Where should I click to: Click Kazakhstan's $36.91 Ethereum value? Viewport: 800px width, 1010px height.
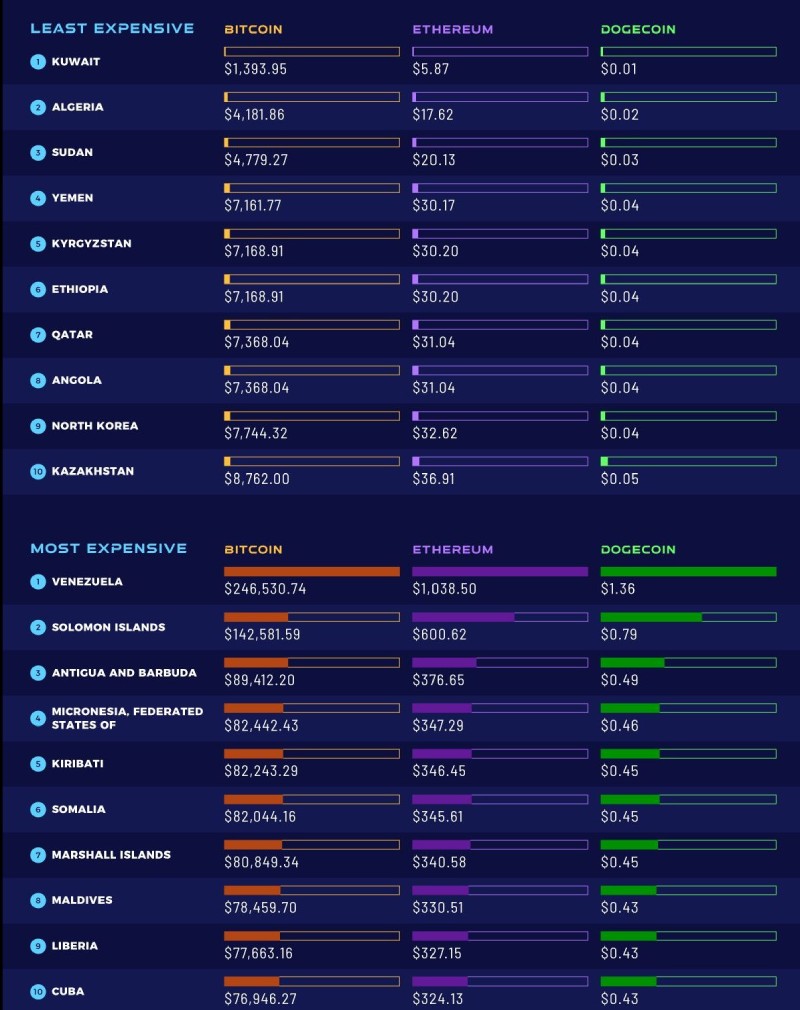click(x=435, y=479)
